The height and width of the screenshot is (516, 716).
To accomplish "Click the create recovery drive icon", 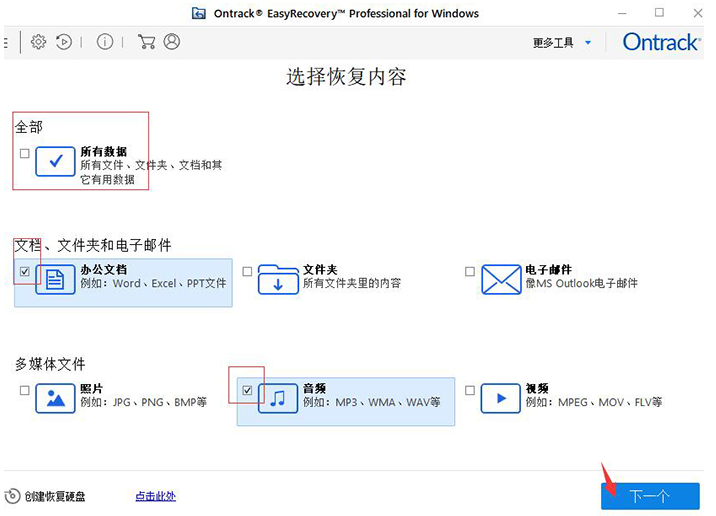I will [x=12, y=496].
